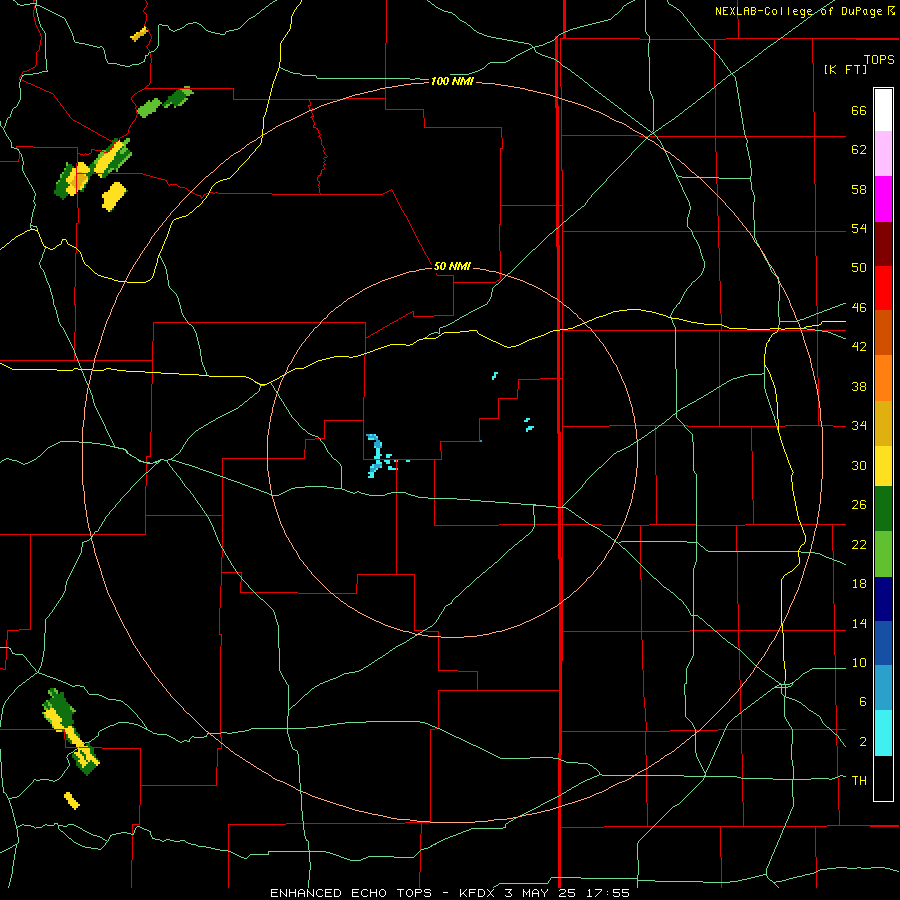Click the "26" legend value
Image resolution: width=900 pixels, height=900 pixels.
click(859, 505)
